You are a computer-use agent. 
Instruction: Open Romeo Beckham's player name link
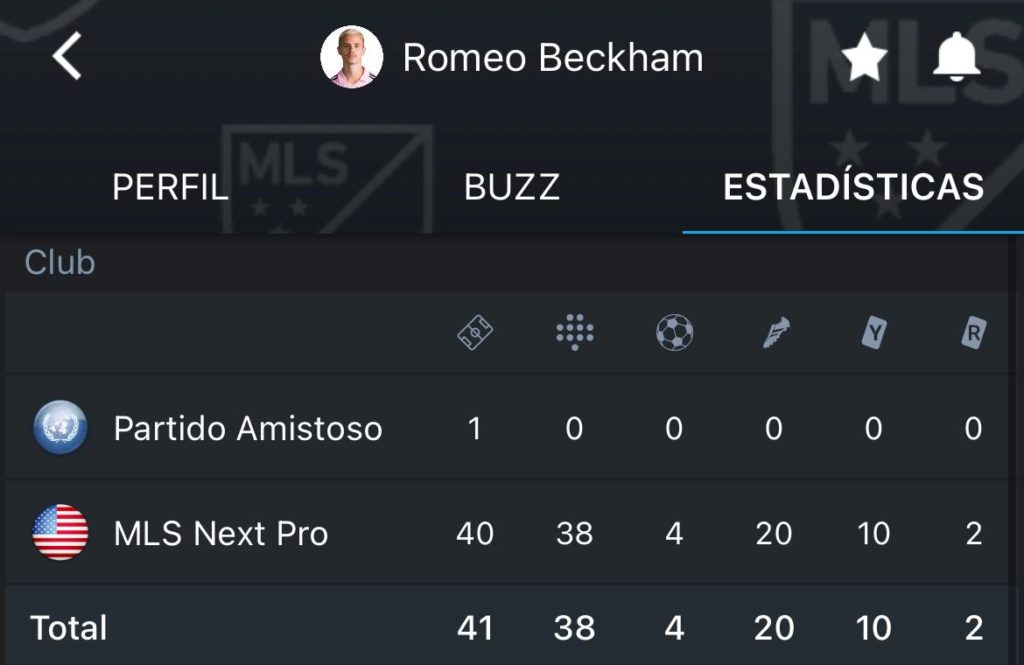pos(552,57)
